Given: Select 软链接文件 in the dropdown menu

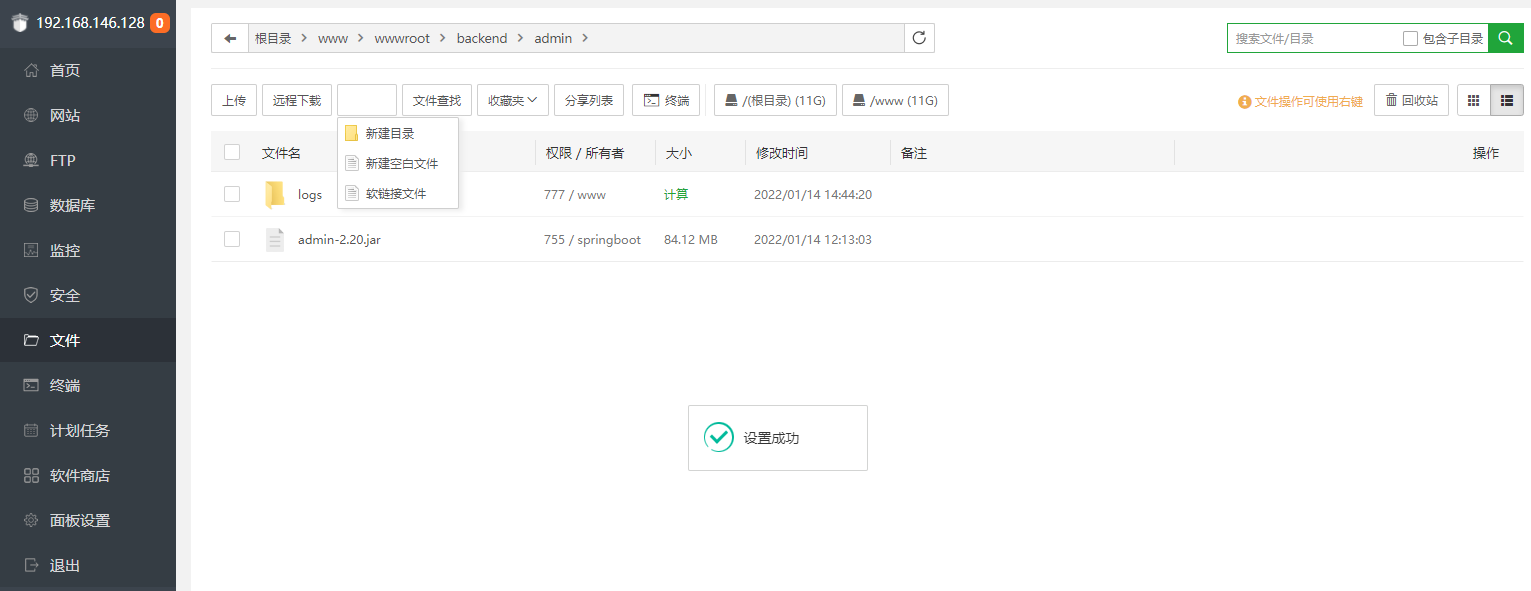Looking at the screenshot, I should (395, 193).
